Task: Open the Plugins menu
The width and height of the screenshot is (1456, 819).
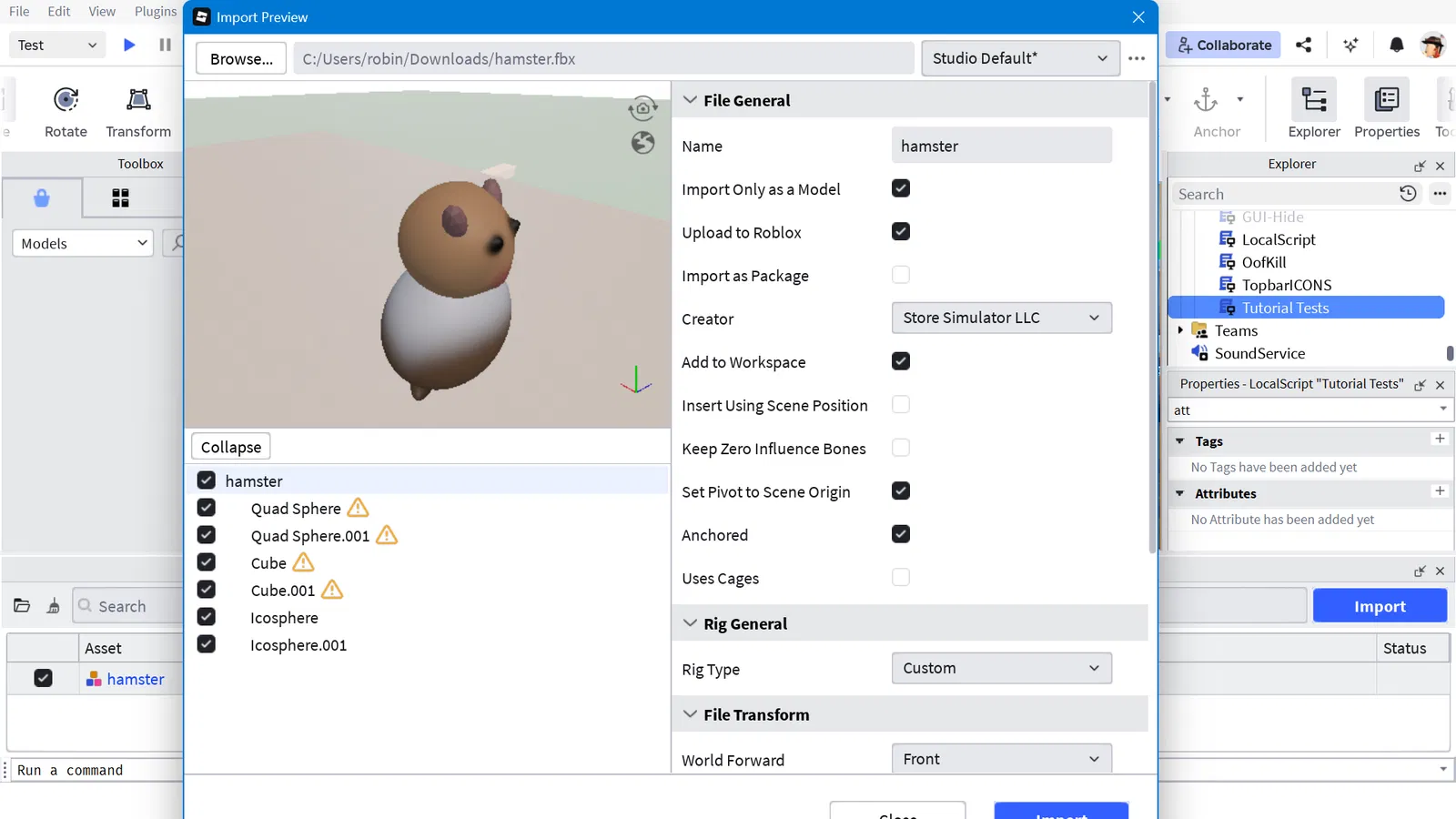Action: 156,12
